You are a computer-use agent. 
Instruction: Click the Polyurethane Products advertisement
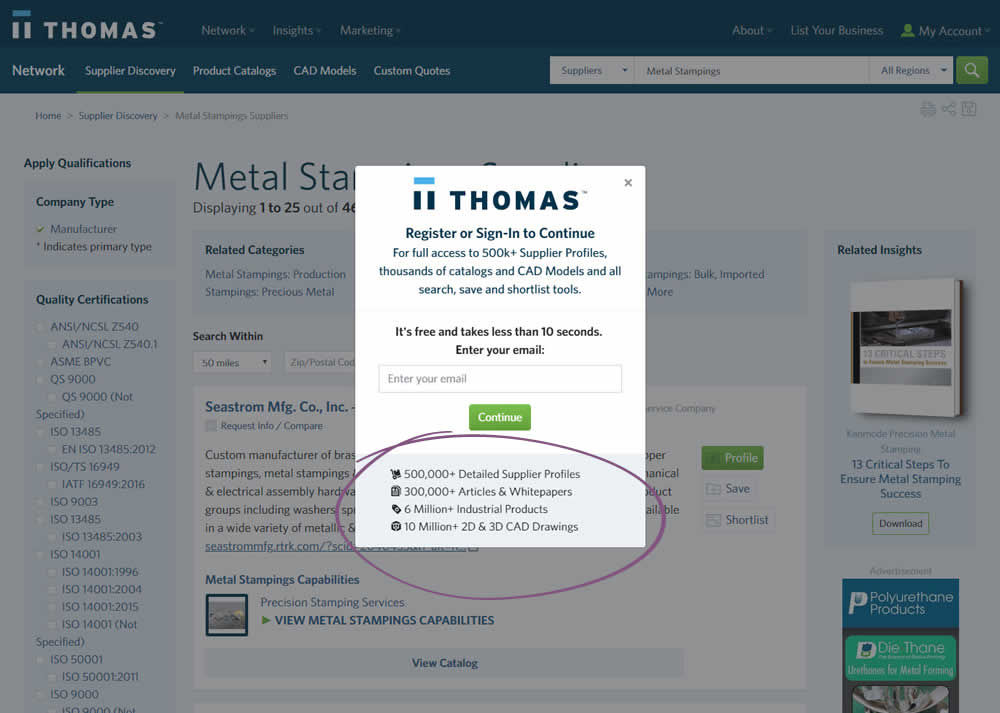(900, 604)
